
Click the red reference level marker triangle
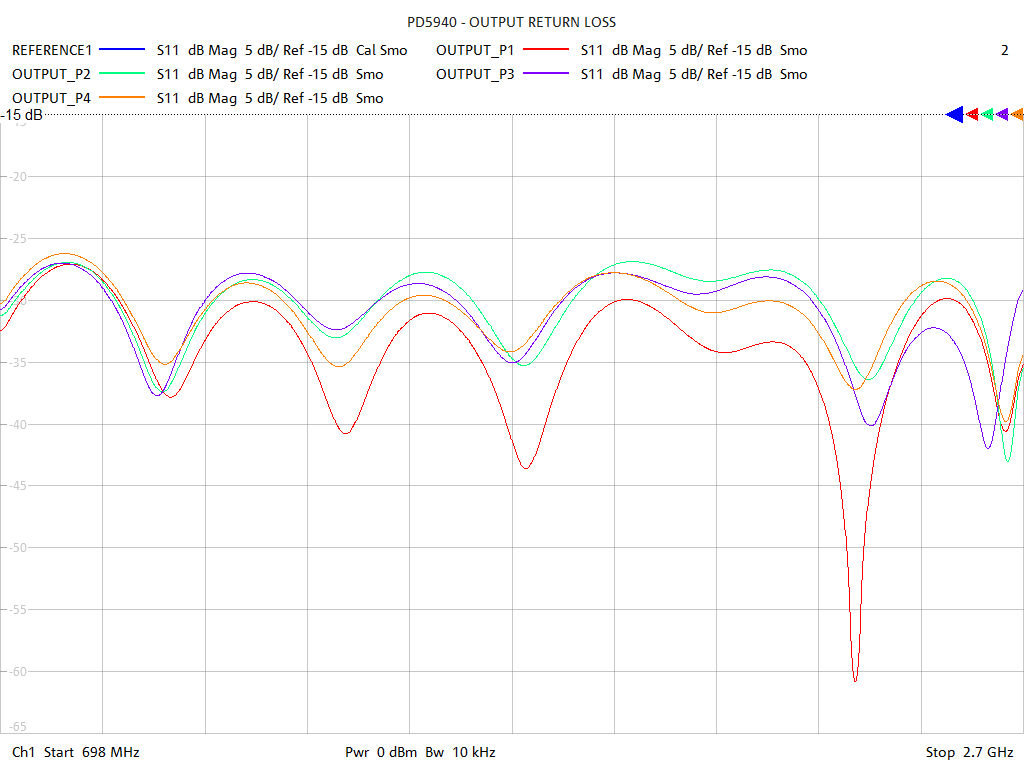[x=972, y=115]
